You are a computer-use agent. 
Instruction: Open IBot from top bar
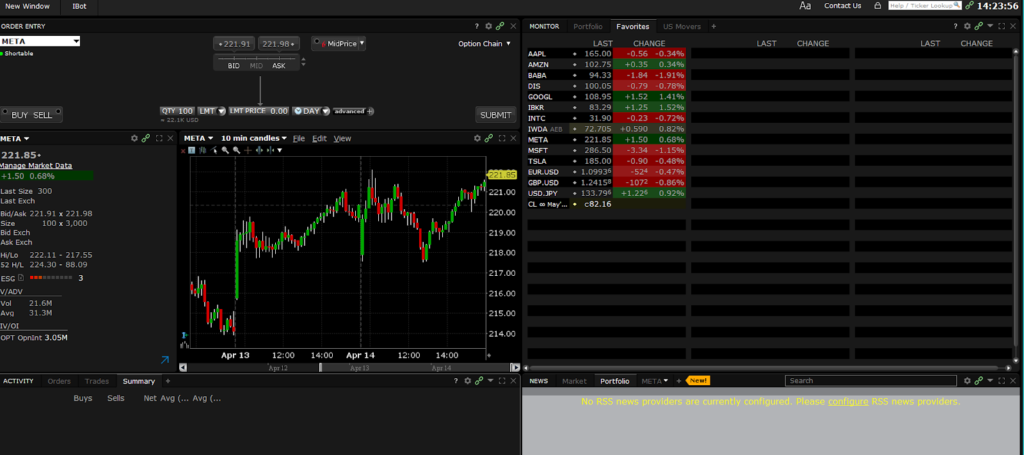coord(78,6)
